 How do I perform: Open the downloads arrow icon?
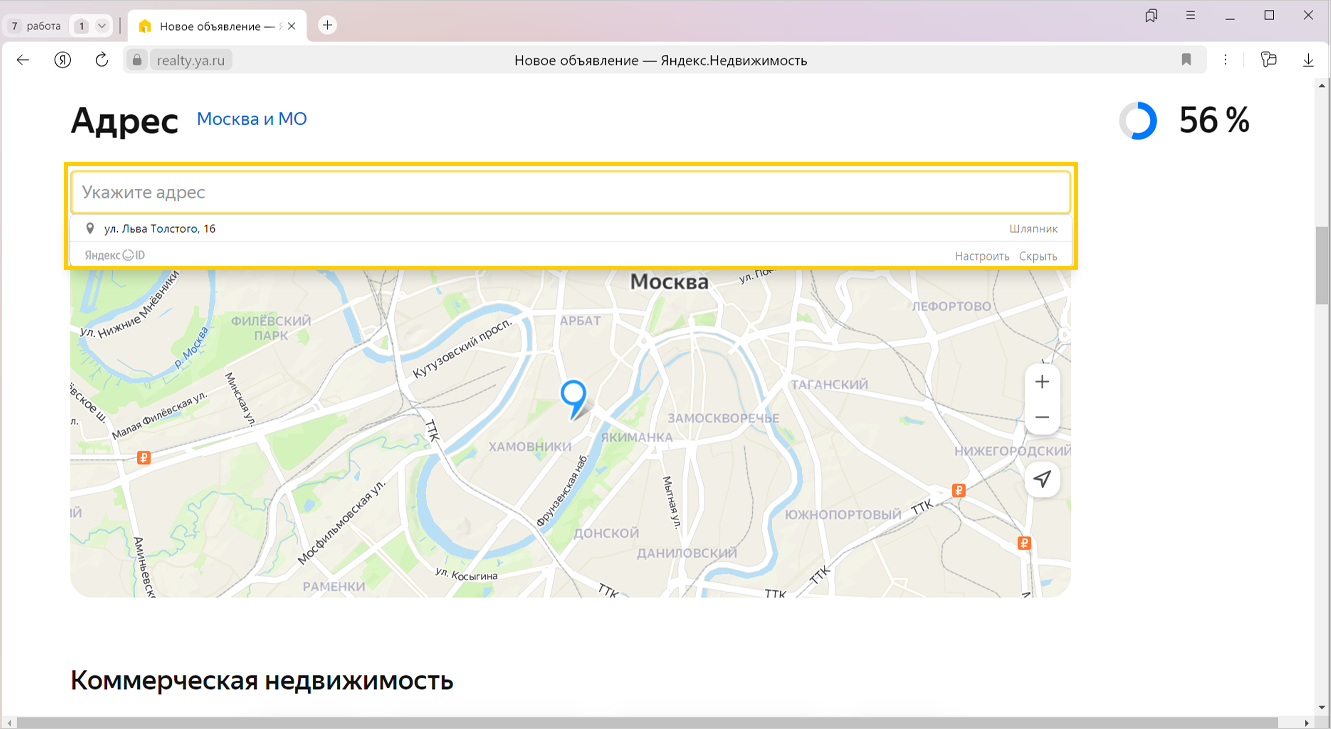pyautogui.click(x=1308, y=60)
